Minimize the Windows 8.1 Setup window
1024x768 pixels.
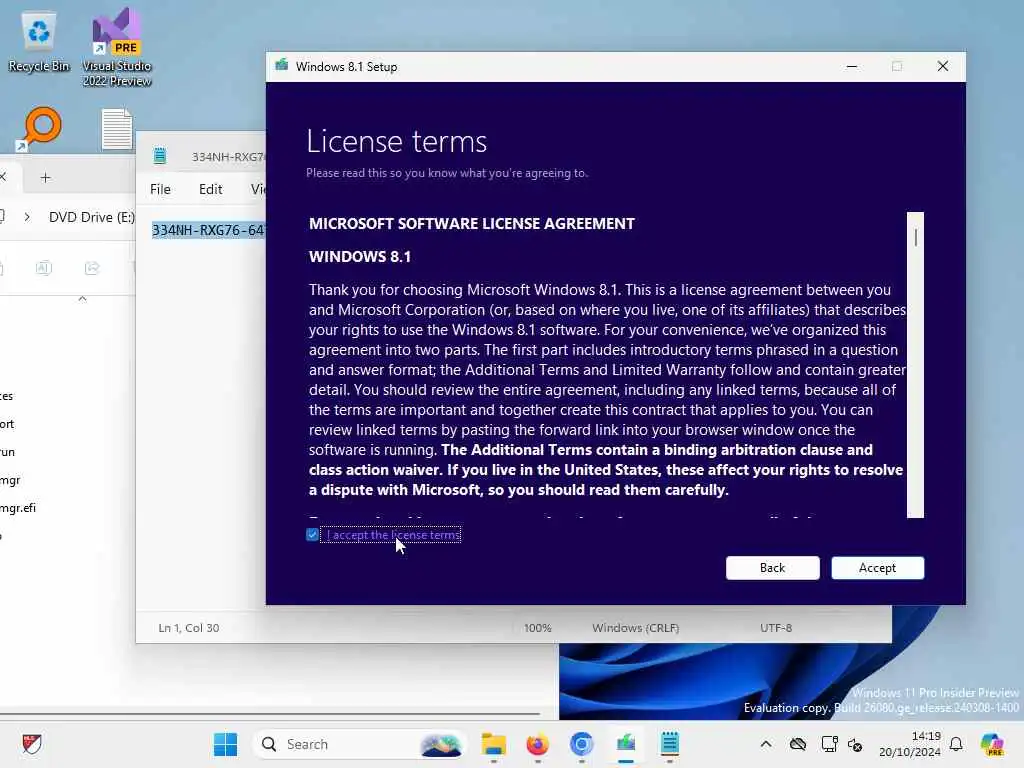tap(852, 66)
